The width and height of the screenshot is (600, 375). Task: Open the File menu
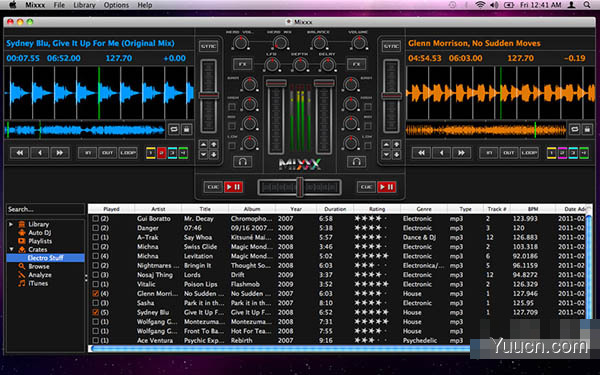tap(59, 5)
